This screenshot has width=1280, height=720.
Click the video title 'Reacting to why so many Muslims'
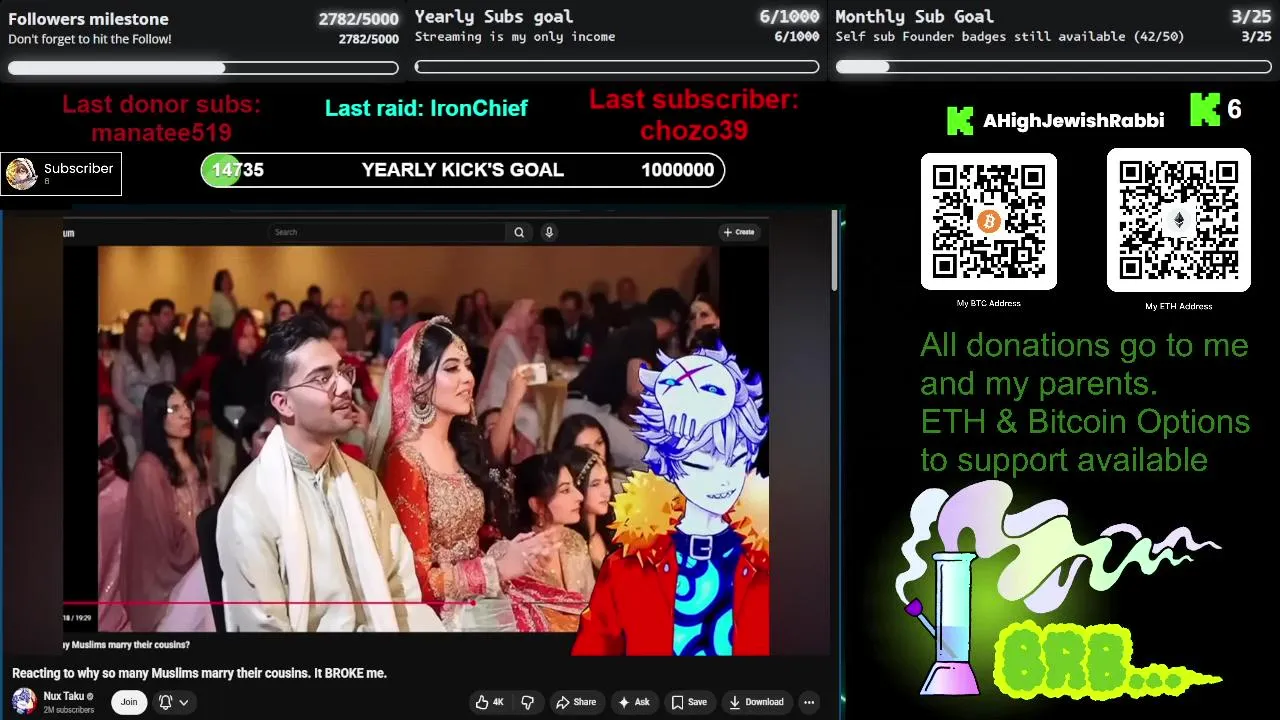(x=199, y=673)
